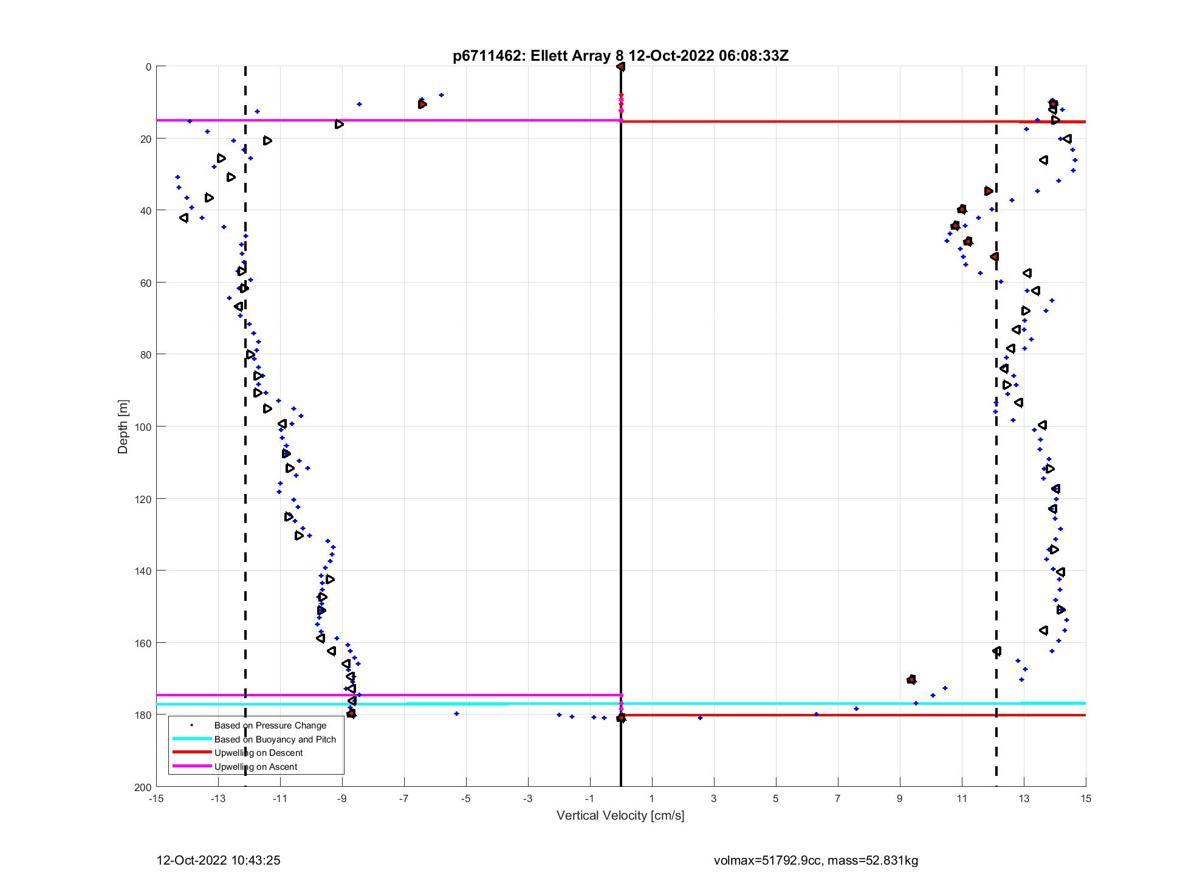
Task: Click x-axis tick label '1'
Action: (652, 798)
